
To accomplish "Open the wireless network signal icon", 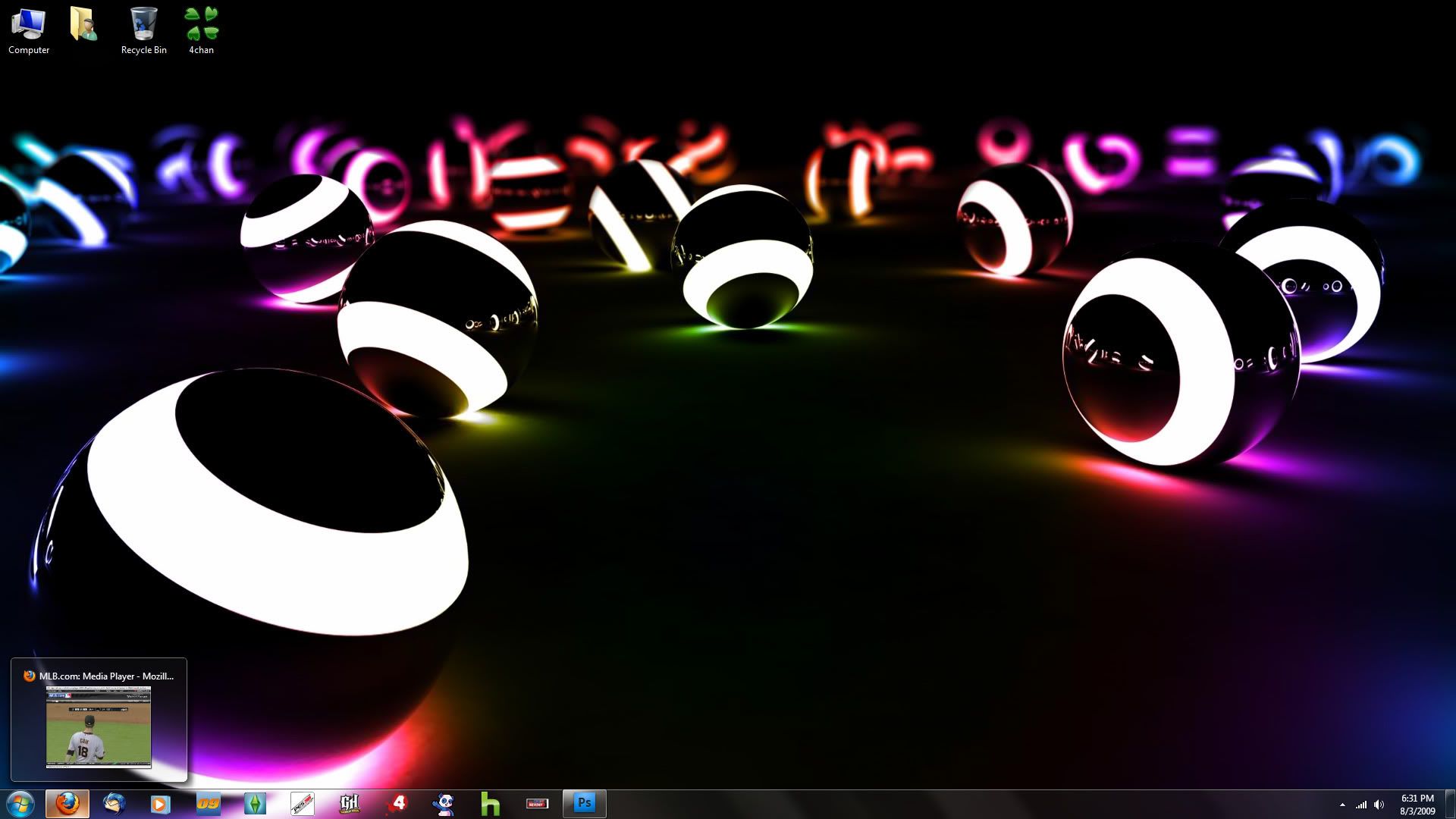I will pos(1361,805).
